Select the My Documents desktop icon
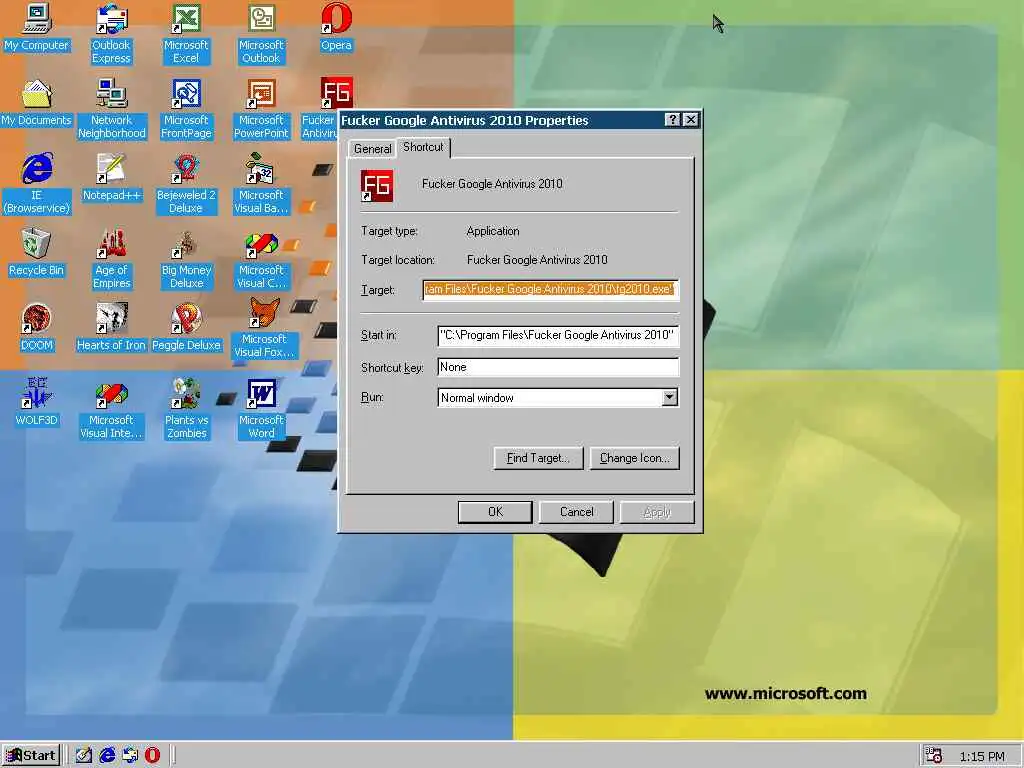1024x768 pixels. [x=36, y=103]
